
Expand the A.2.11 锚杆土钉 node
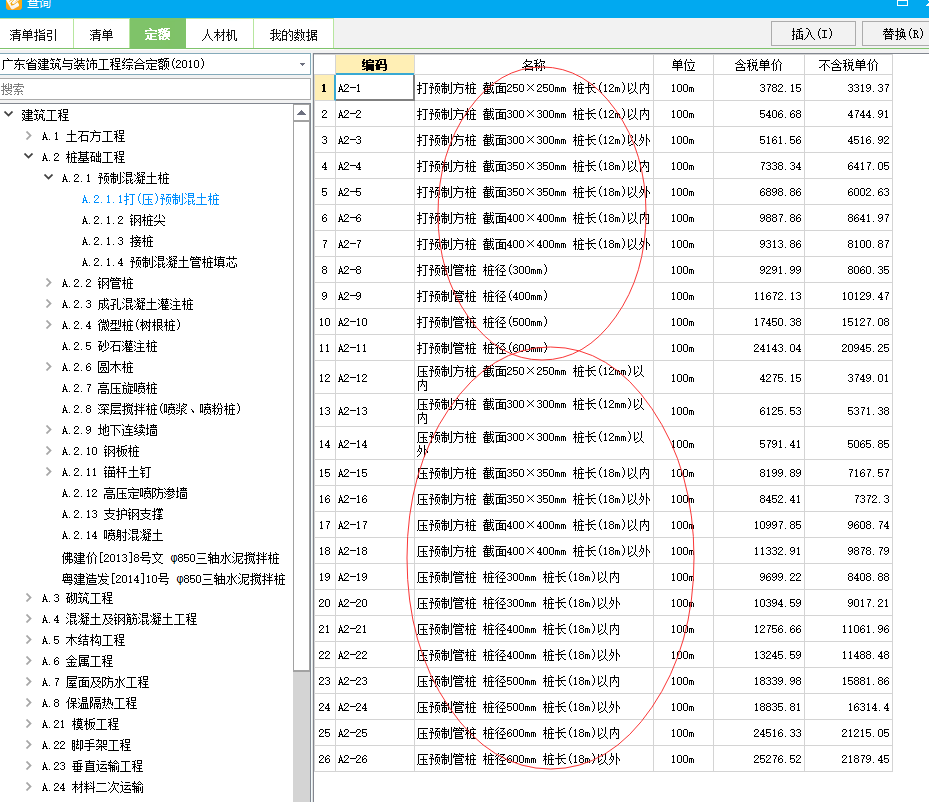tap(49, 471)
